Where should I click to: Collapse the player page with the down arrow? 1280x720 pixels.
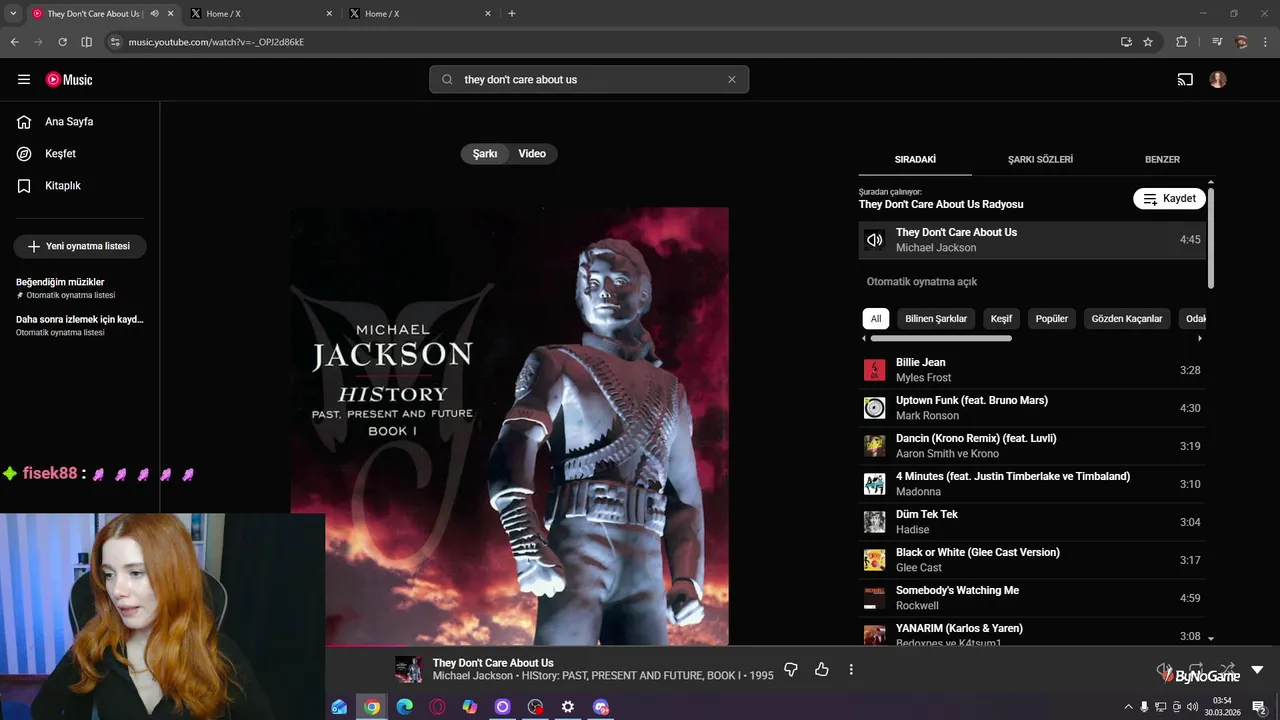[1258, 670]
